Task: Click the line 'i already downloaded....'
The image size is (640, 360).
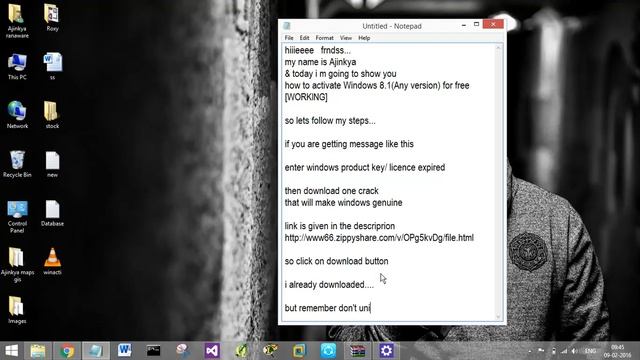Action: click(329, 284)
